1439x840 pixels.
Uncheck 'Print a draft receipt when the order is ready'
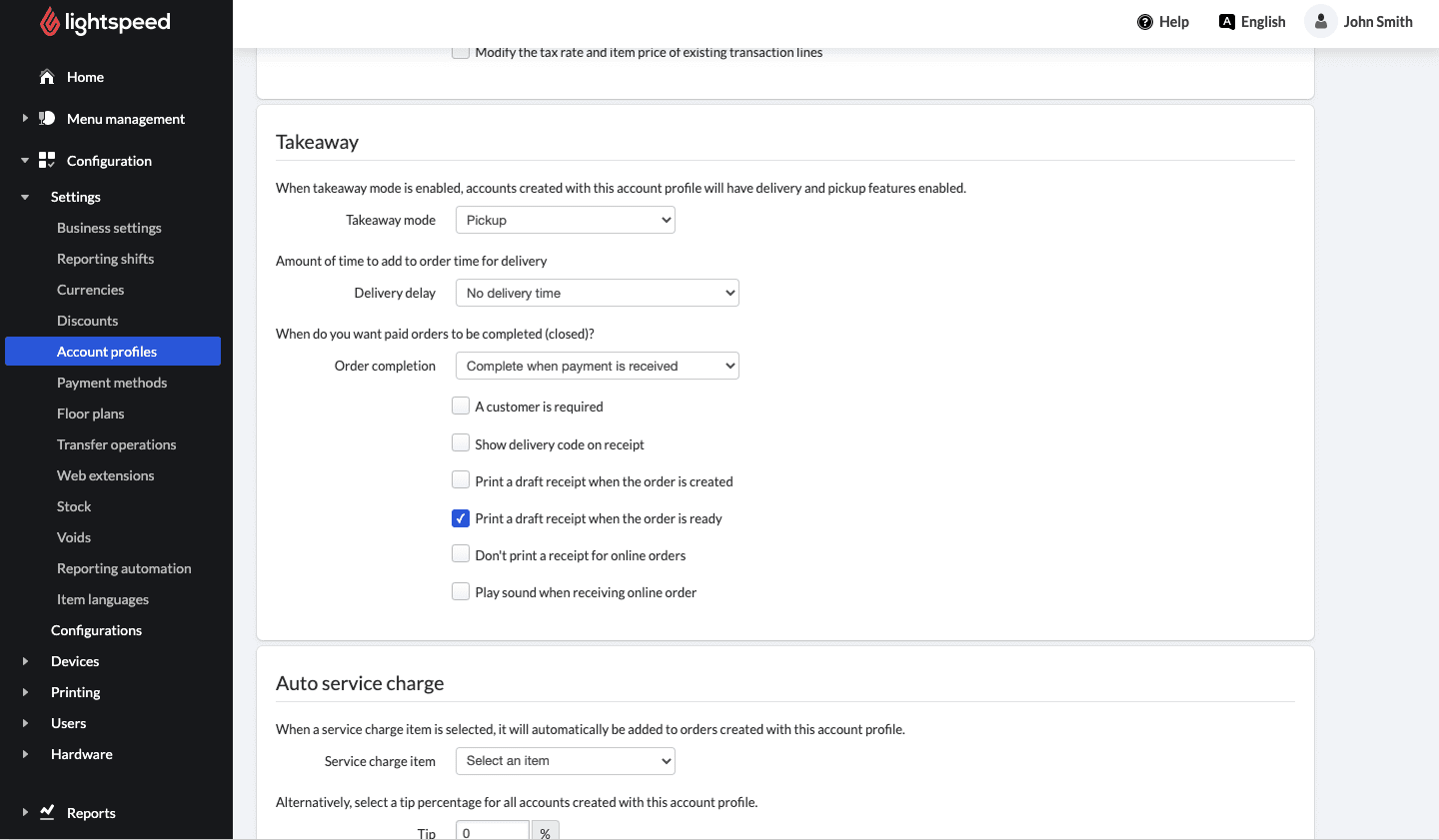(461, 517)
